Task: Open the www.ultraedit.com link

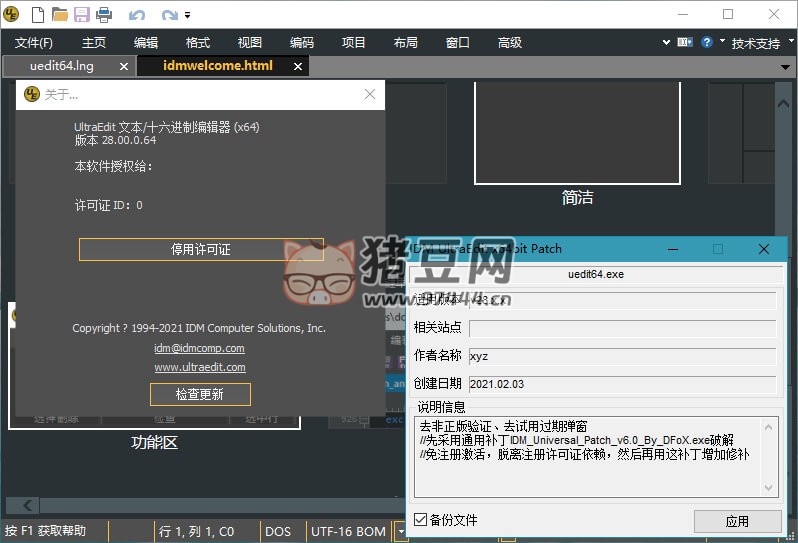Action: pos(200,367)
